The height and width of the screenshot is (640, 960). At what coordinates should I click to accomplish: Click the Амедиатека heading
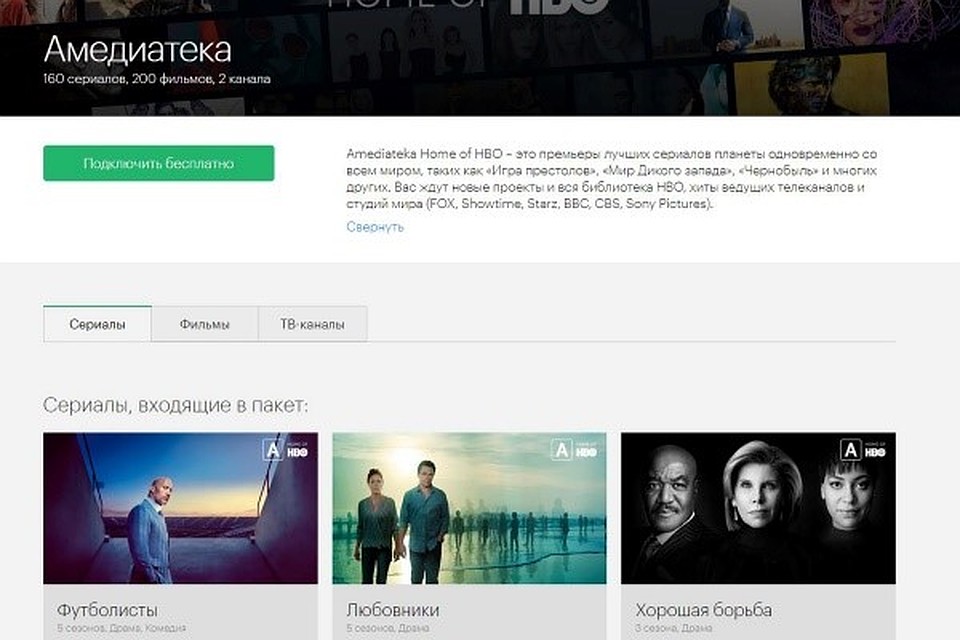pyautogui.click(x=138, y=49)
